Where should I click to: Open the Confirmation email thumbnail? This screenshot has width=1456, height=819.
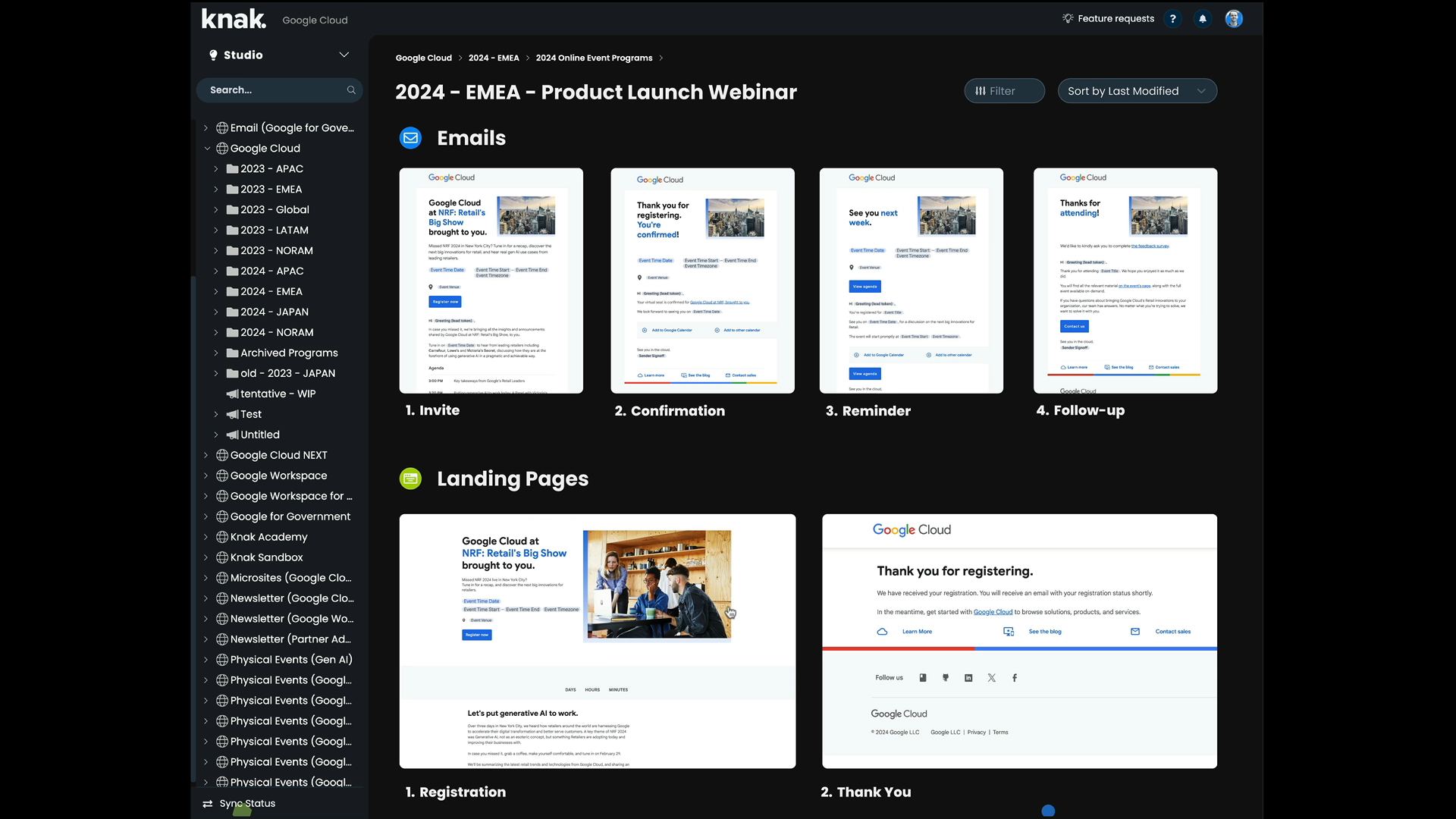[x=702, y=281]
